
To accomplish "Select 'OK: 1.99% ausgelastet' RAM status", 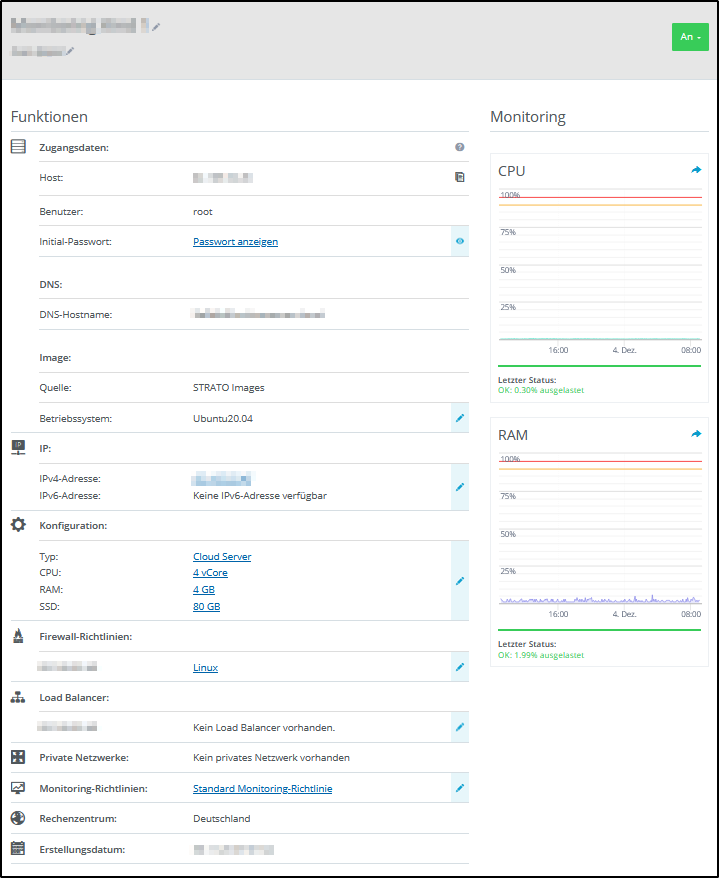I will tap(541, 655).
